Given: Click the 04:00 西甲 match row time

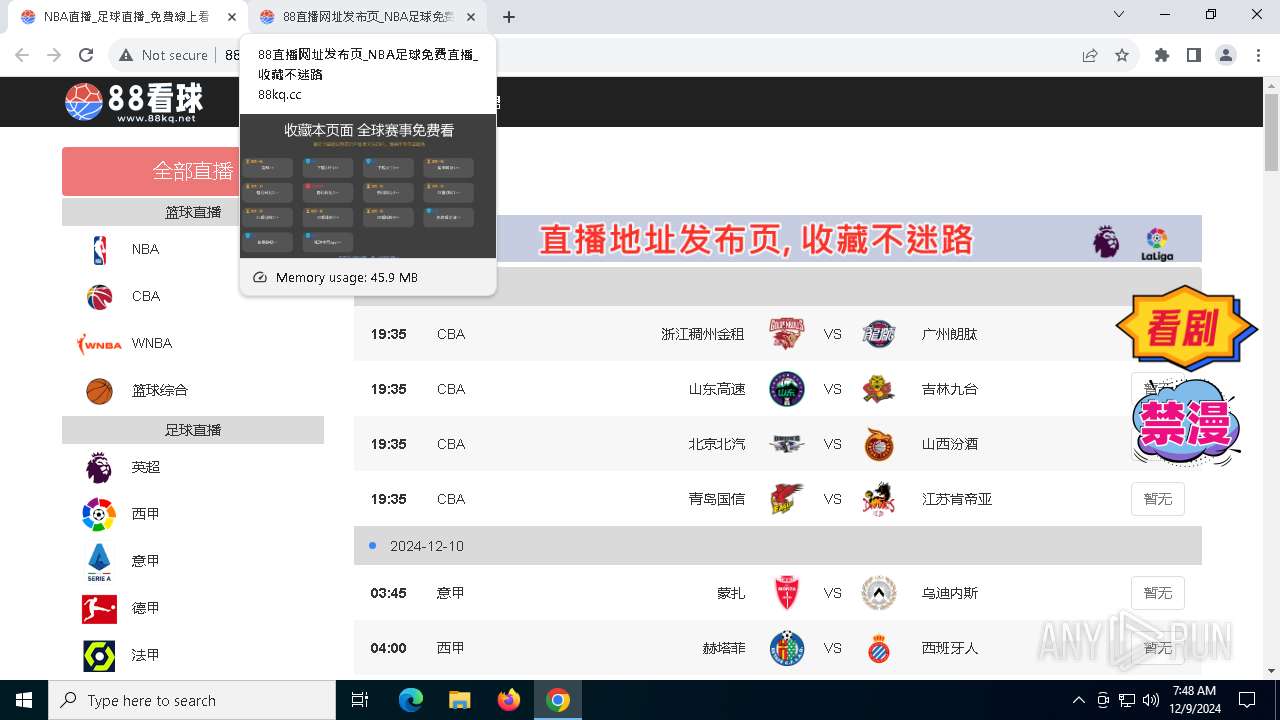Looking at the screenshot, I should tap(388, 648).
